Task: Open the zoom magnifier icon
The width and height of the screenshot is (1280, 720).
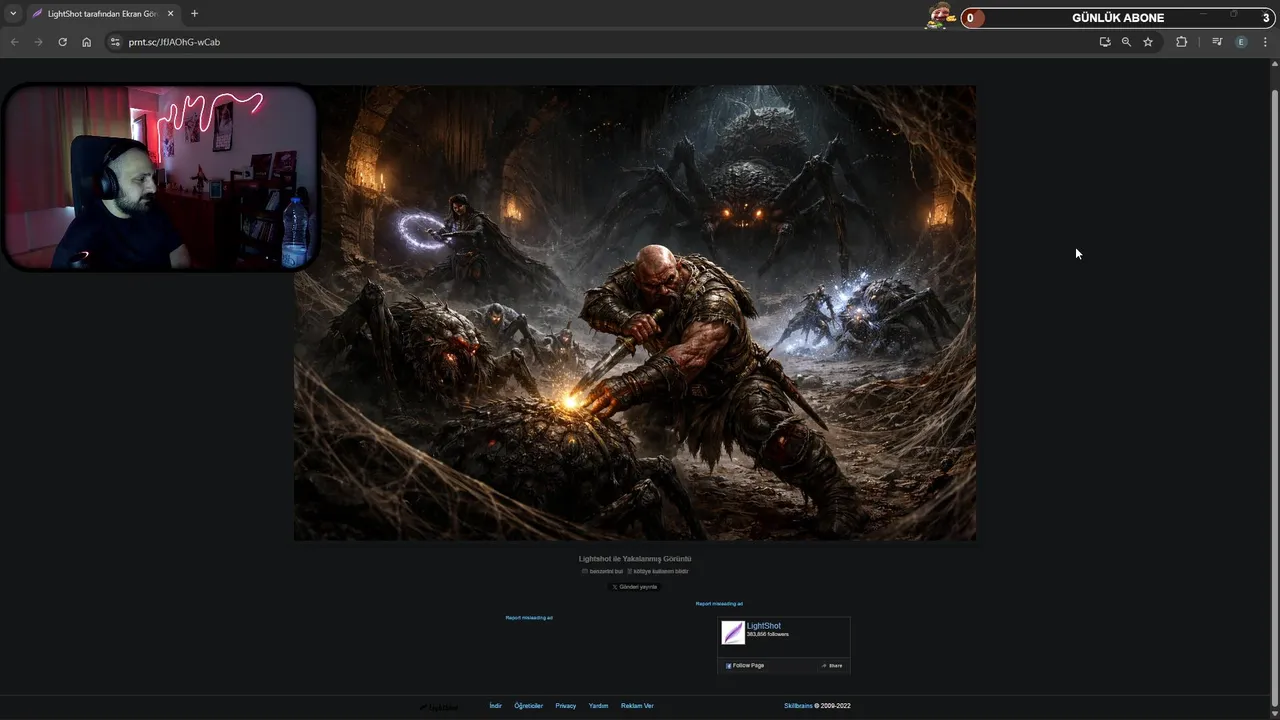Action: pyautogui.click(x=1126, y=42)
